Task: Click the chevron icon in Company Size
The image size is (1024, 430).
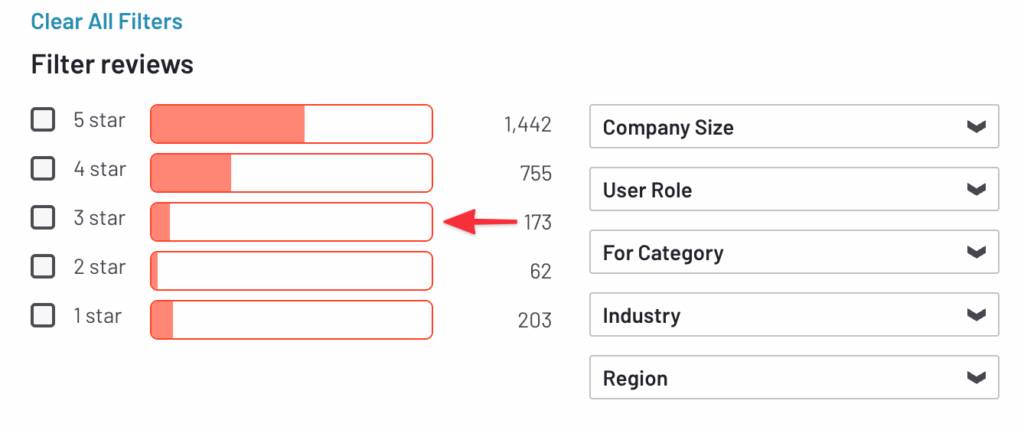Action: pyautogui.click(x=977, y=127)
